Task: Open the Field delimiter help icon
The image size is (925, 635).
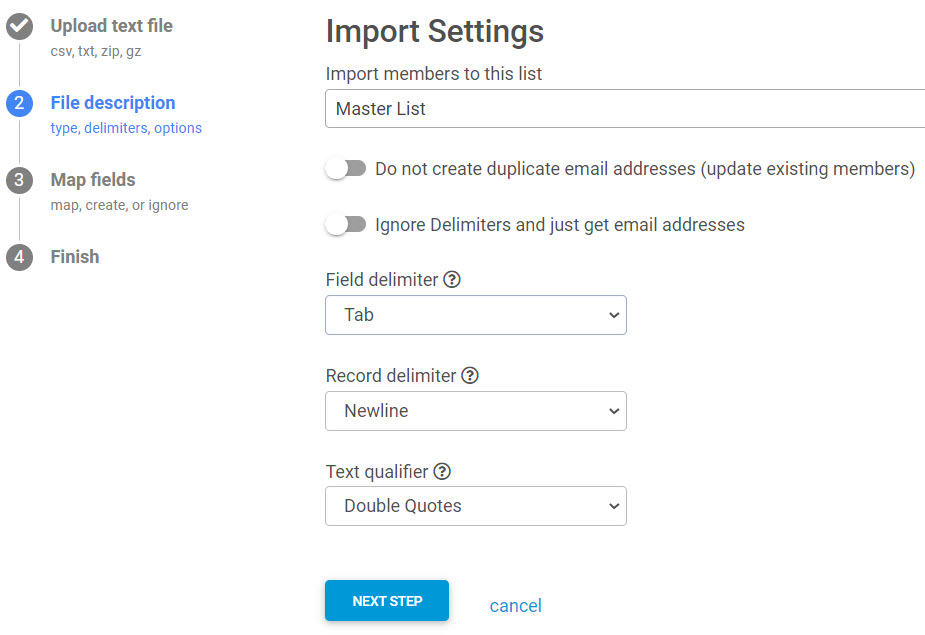Action: pyautogui.click(x=452, y=280)
